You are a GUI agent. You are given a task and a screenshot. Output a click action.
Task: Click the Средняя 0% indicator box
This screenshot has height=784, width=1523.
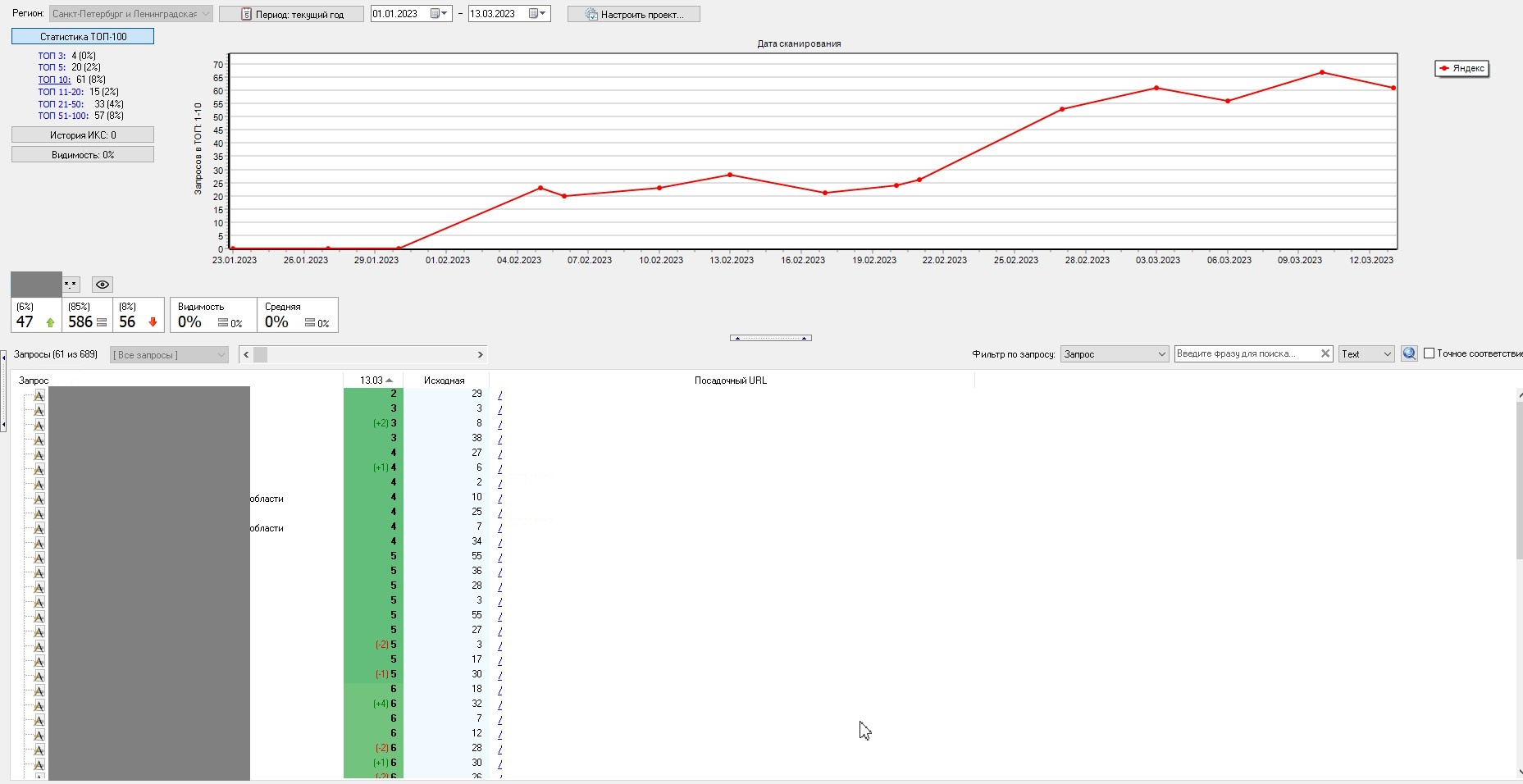pyautogui.click(x=297, y=315)
